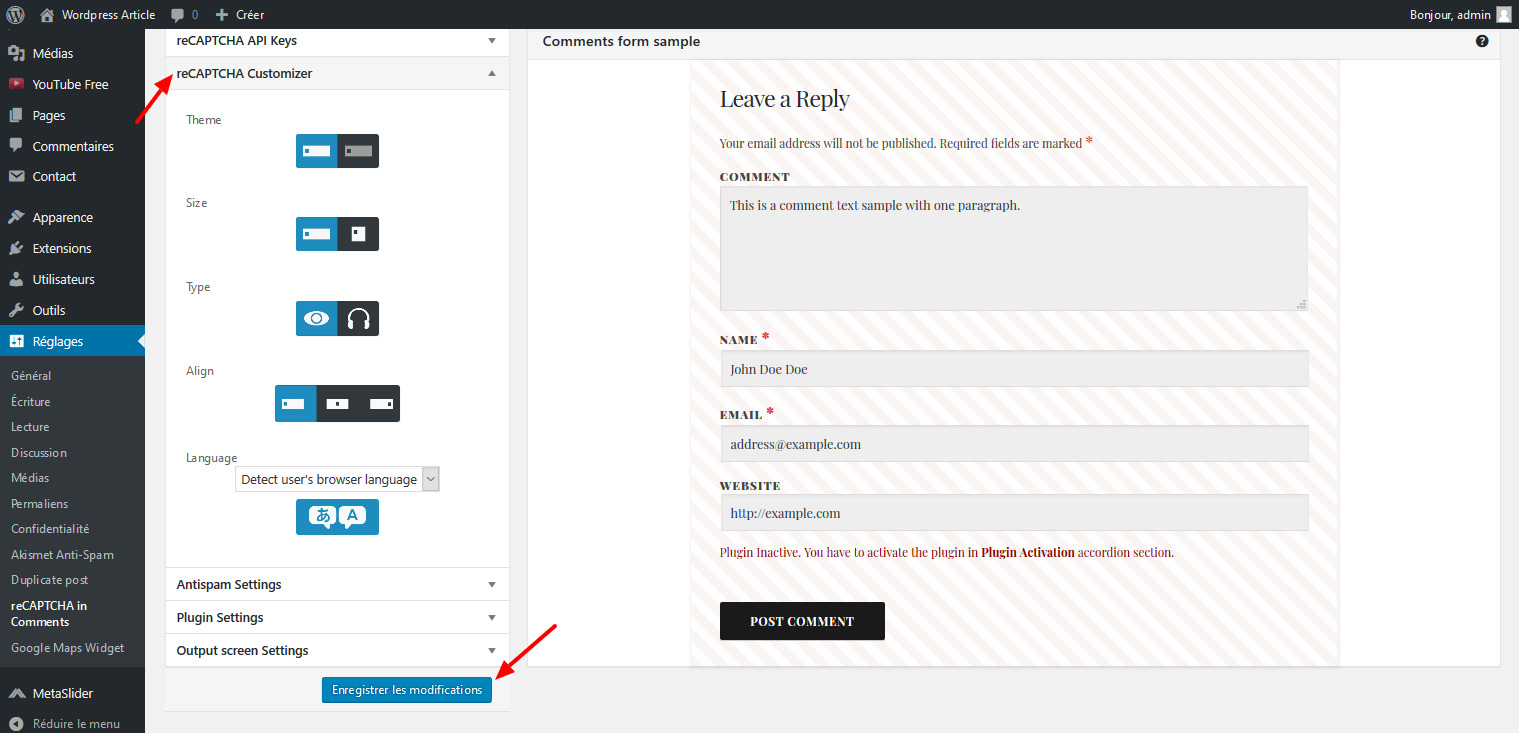Open Lecture settings submenu item
This screenshot has width=1519, height=733.
[30, 427]
